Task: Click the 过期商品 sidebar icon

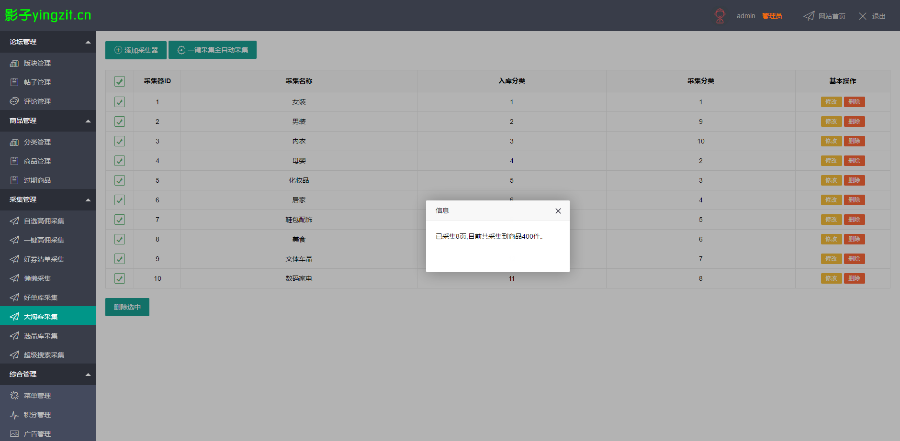Action: click(x=15, y=180)
